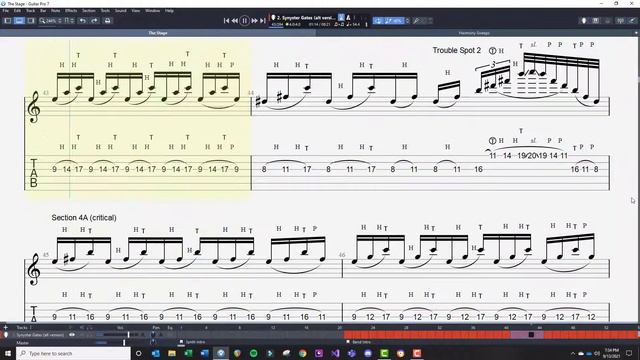Jump to the last bar of the score

(x=263, y=20)
